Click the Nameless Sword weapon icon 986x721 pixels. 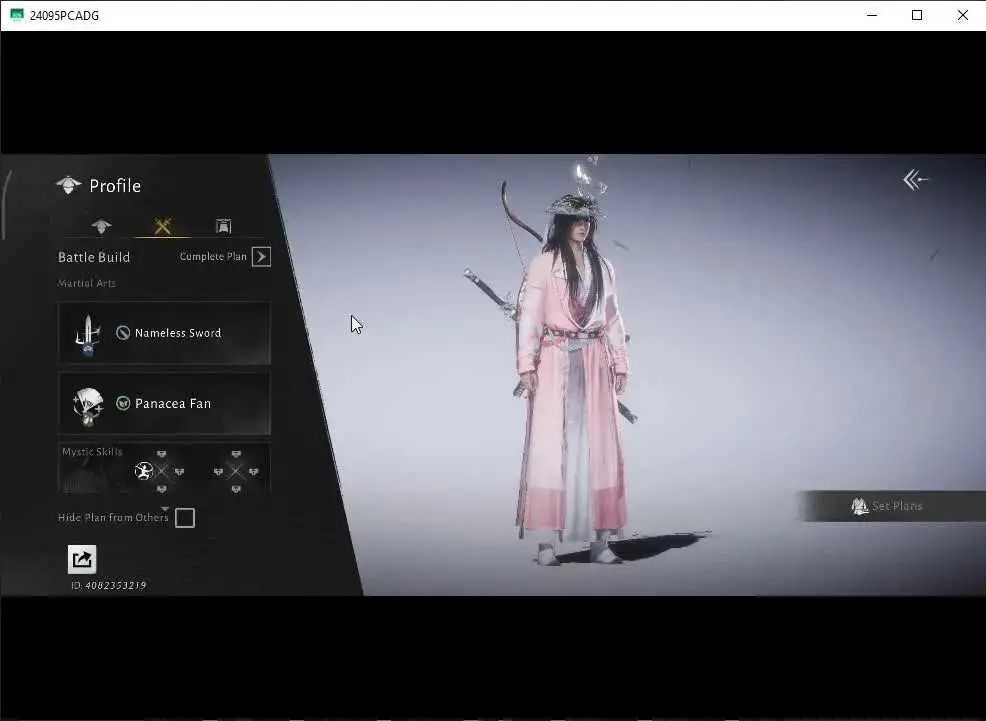[87, 334]
